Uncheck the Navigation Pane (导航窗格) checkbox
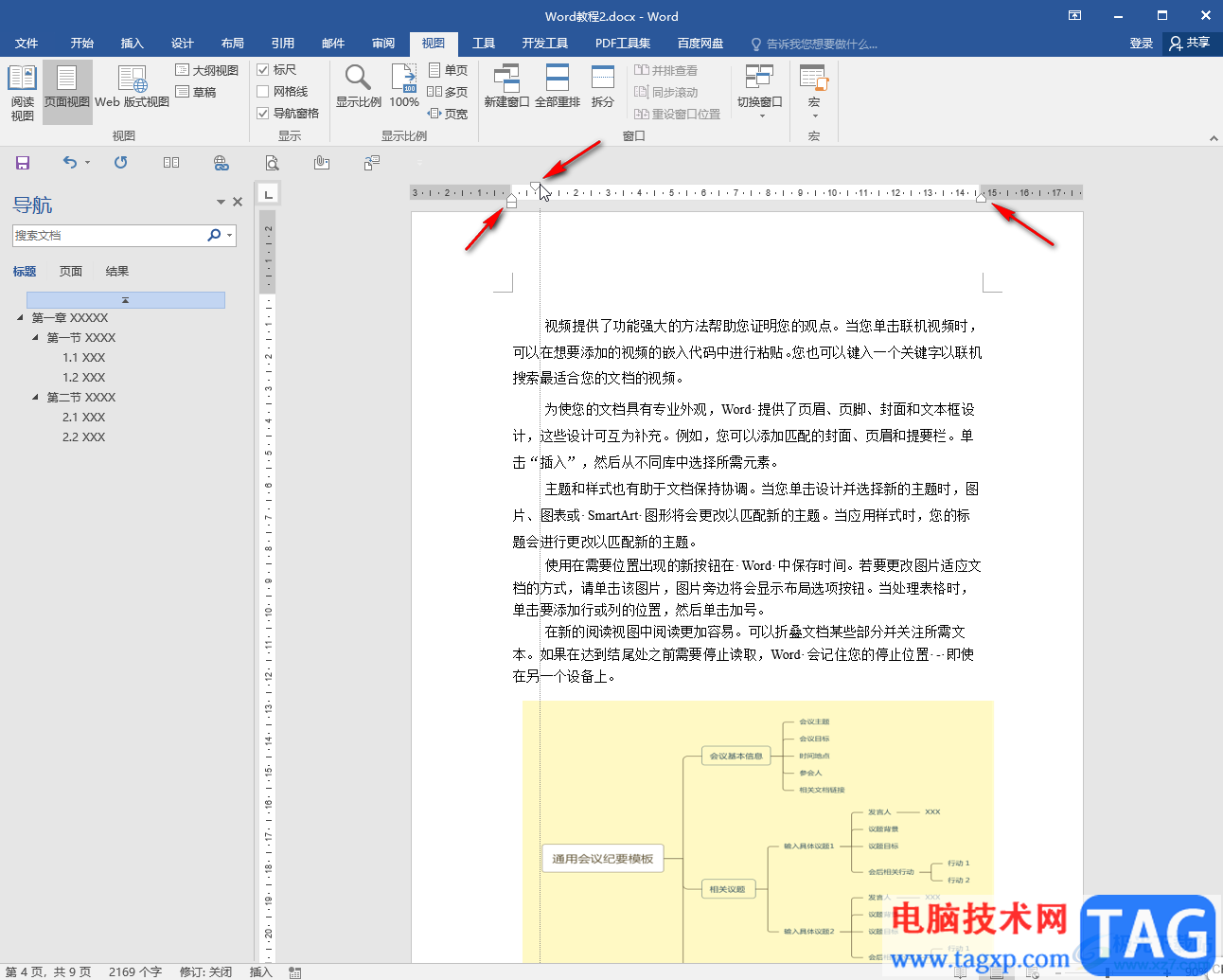 point(263,114)
